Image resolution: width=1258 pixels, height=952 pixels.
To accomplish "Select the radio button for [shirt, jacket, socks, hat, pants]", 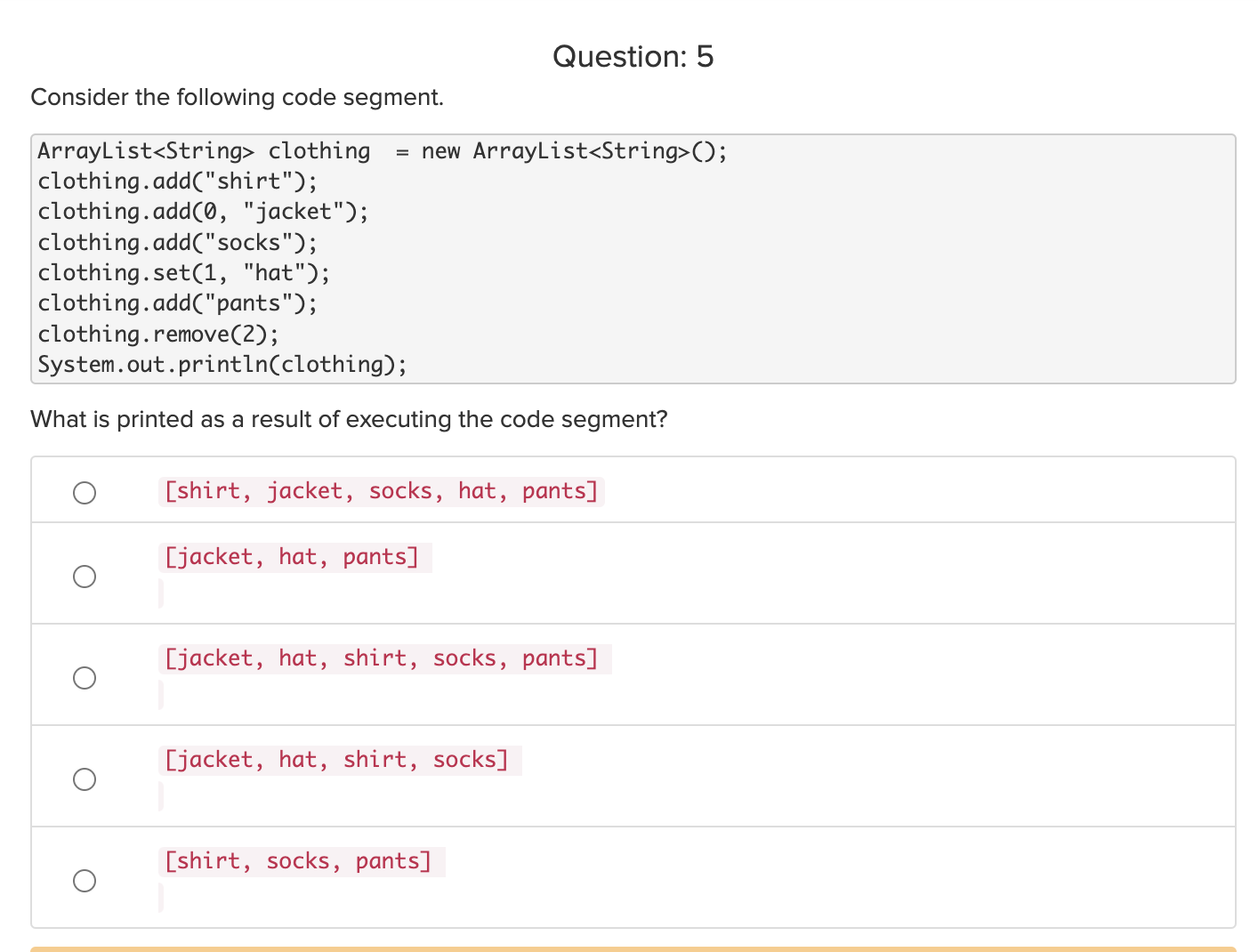I will pyautogui.click(x=85, y=491).
